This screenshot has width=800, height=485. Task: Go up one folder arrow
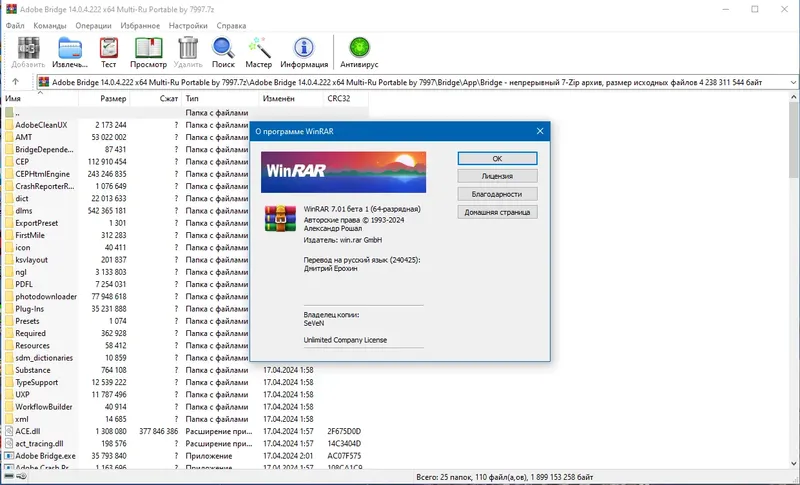[15, 82]
